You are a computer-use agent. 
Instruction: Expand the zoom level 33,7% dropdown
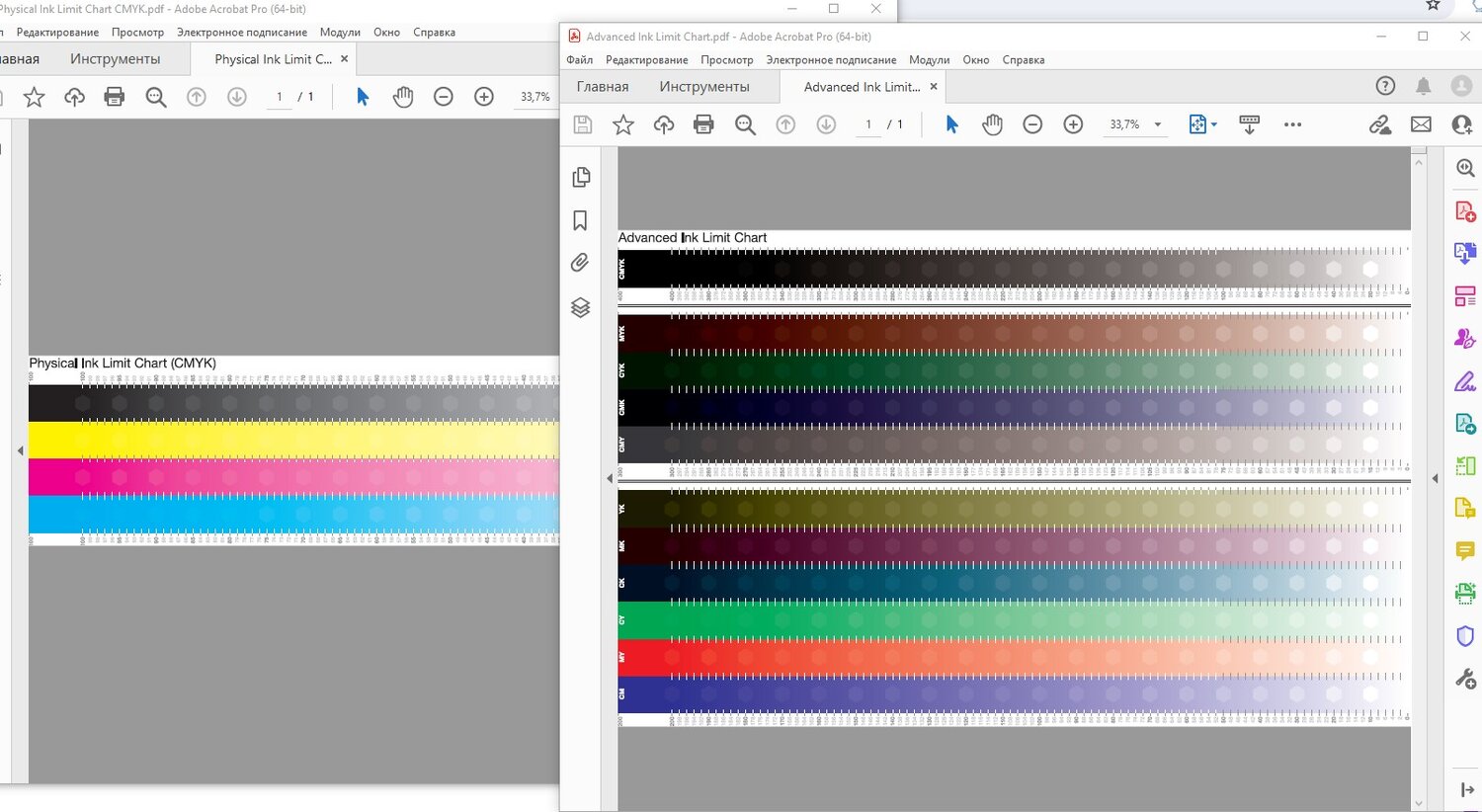pos(1158,124)
